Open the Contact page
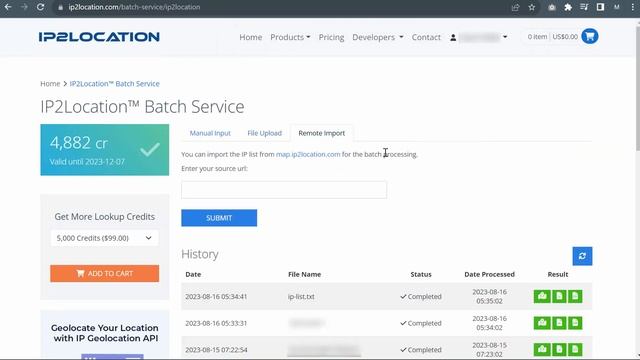Screen dimensions: 640x360 pyautogui.click(x=426, y=37)
